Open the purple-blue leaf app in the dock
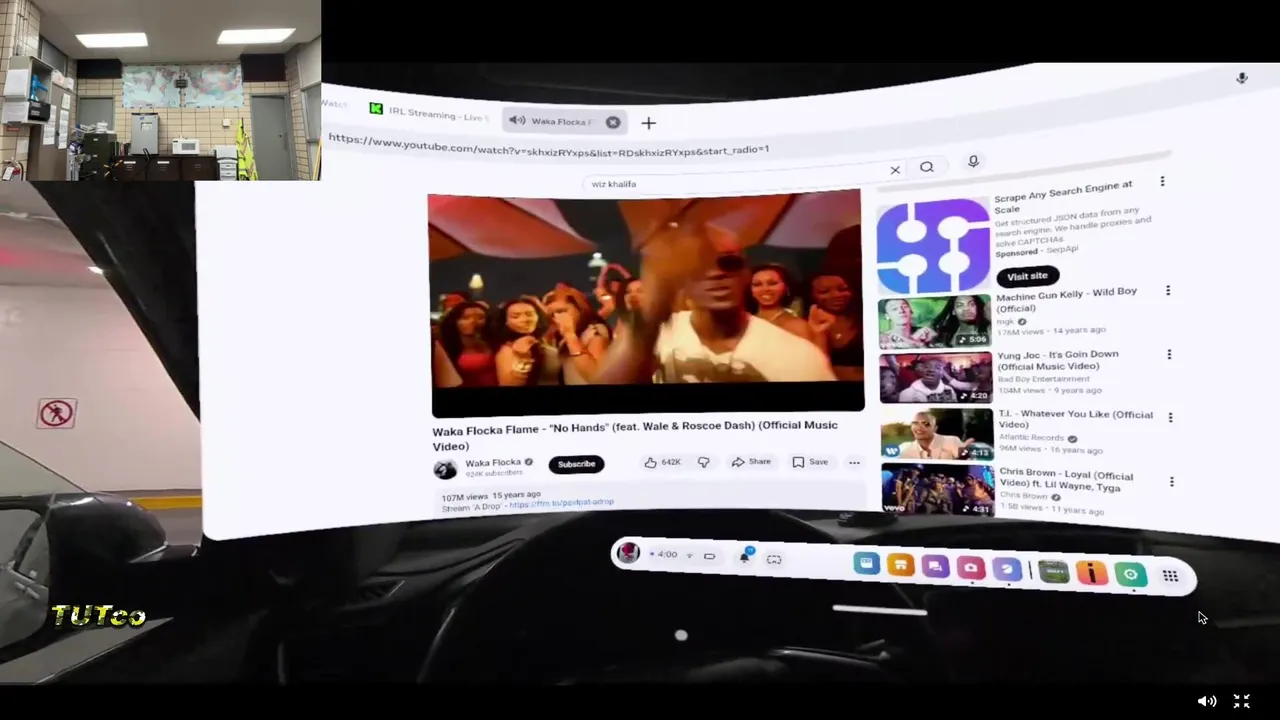This screenshot has height=720, width=1280. [1006, 569]
